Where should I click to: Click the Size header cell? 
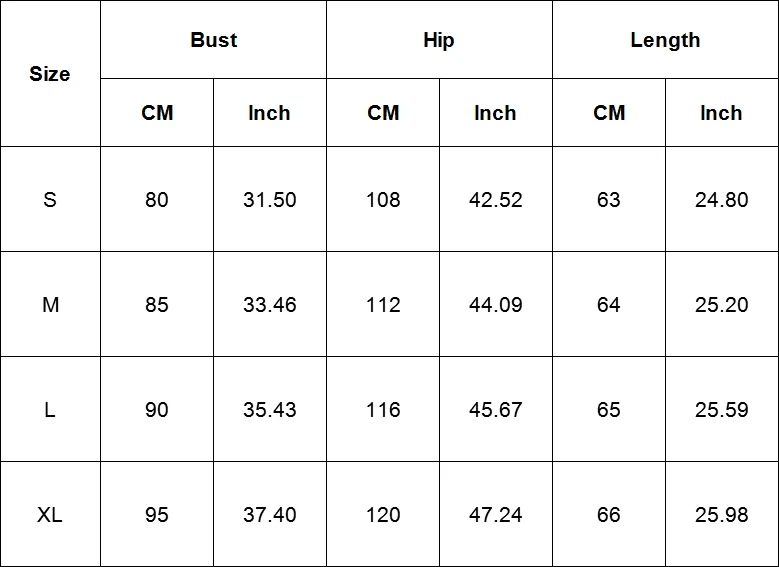[x=50, y=74]
